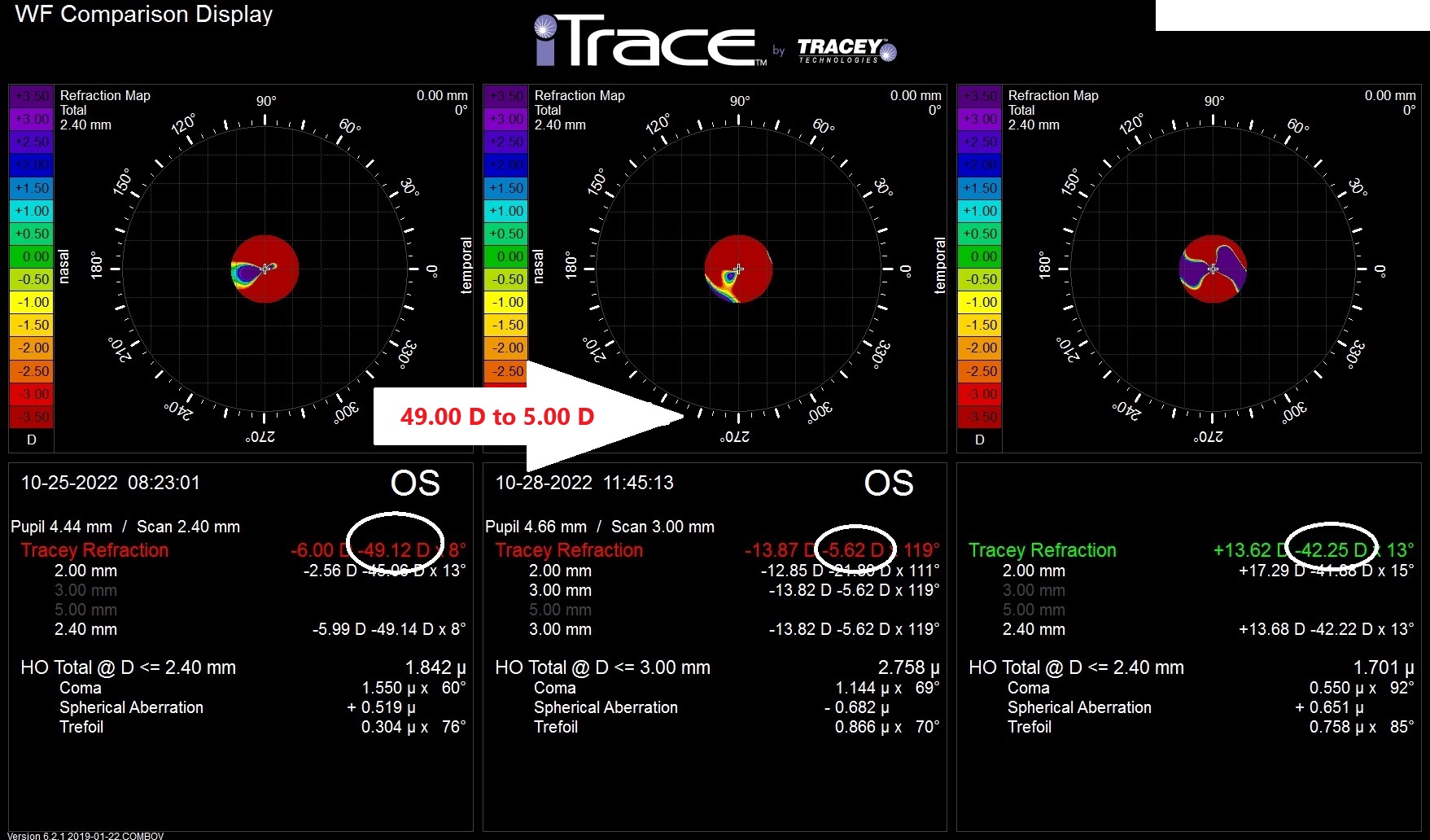The image size is (1430, 840).
Task: Click the green Tracey Refraction heading
Action: coord(1042,550)
